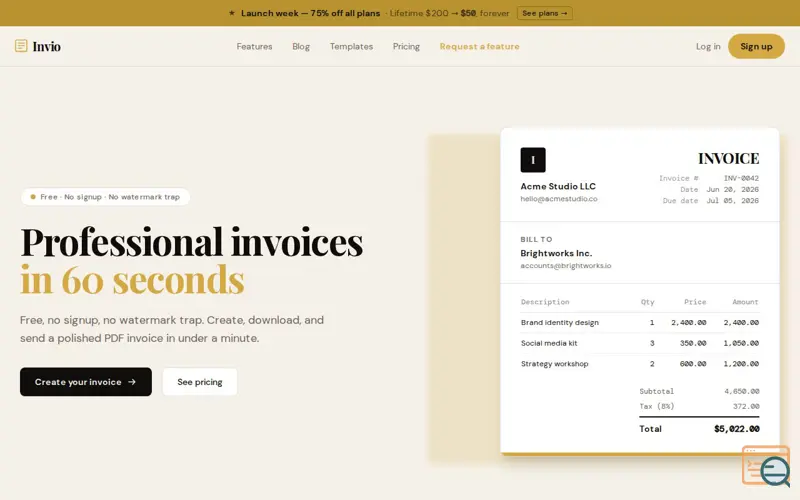Click hello@acmestudio.co email
Viewport: 800px width, 500px height.
tap(559, 199)
